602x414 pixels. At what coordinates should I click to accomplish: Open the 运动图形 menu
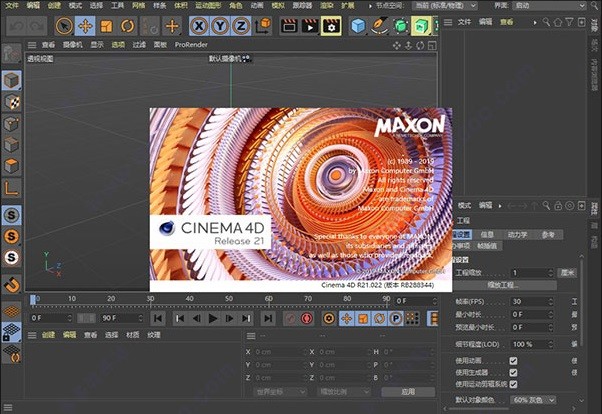pyautogui.click(x=208, y=5)
